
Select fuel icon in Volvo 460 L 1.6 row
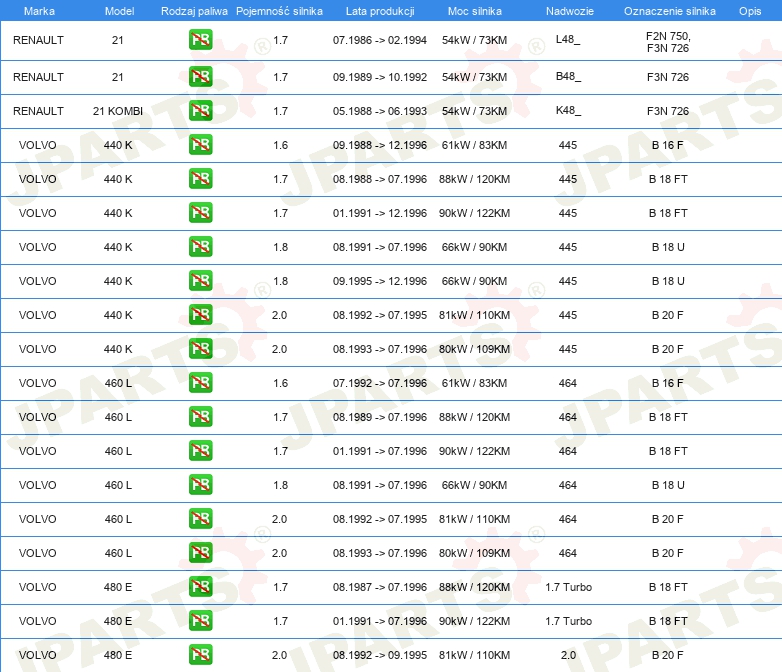pos(200,383)
